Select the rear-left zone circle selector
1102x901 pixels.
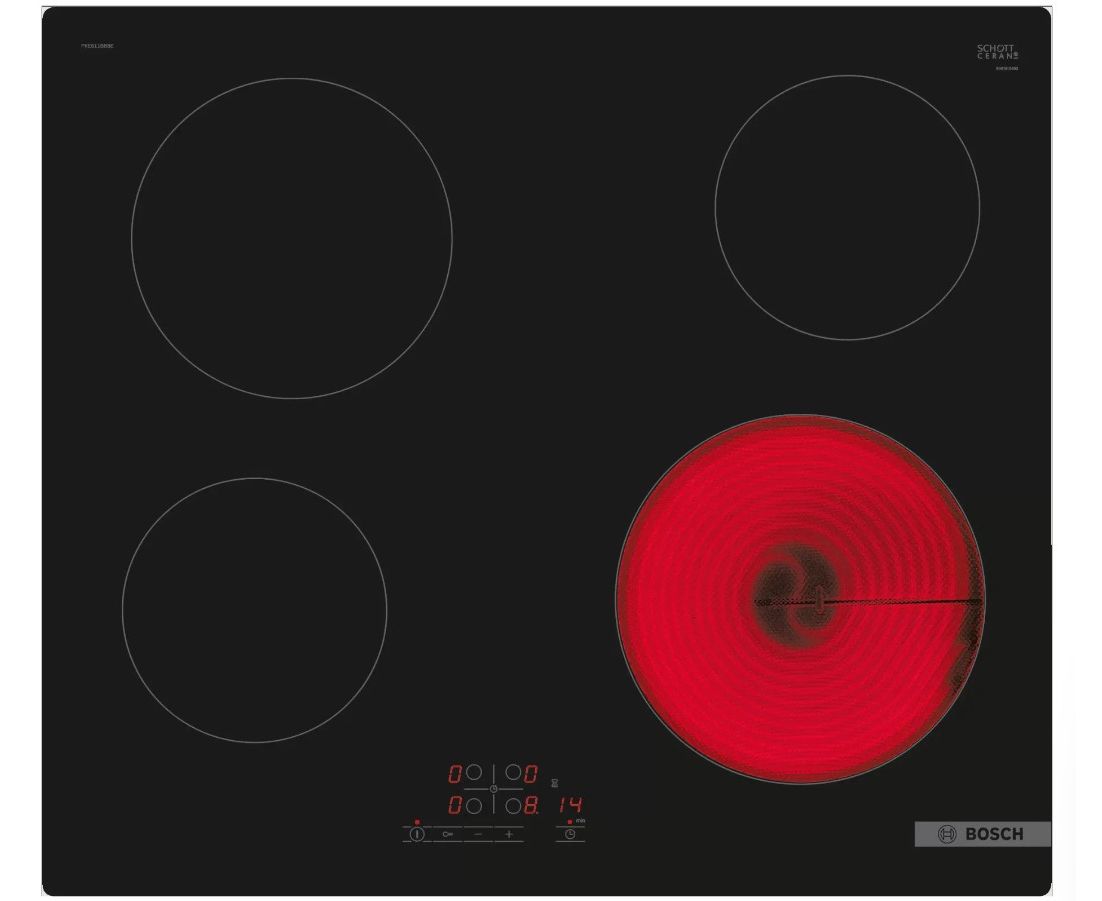click(x=474, y=773)
